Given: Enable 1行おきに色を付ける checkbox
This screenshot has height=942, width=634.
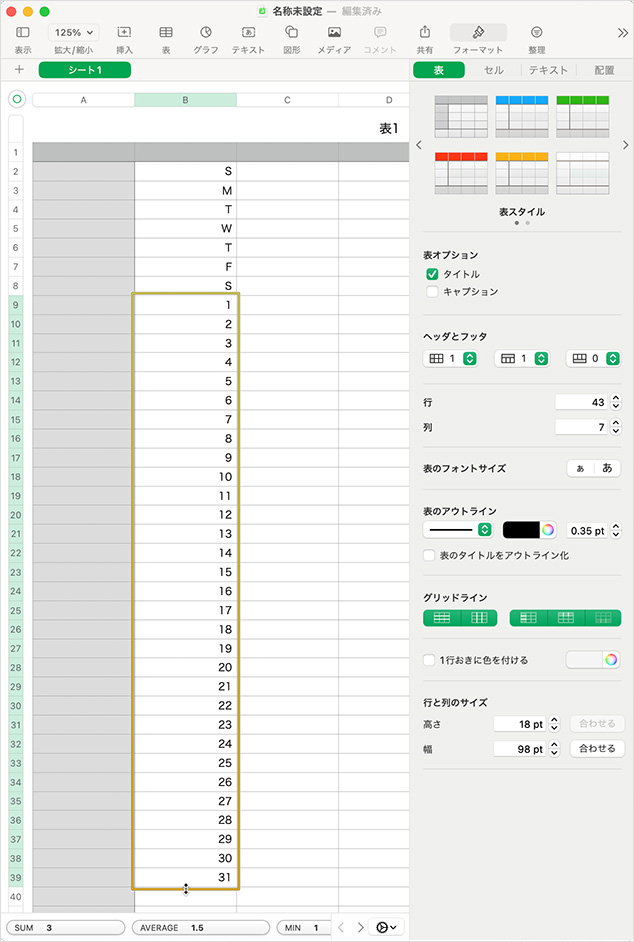Looking at the screenshot, I should point(430,660).
